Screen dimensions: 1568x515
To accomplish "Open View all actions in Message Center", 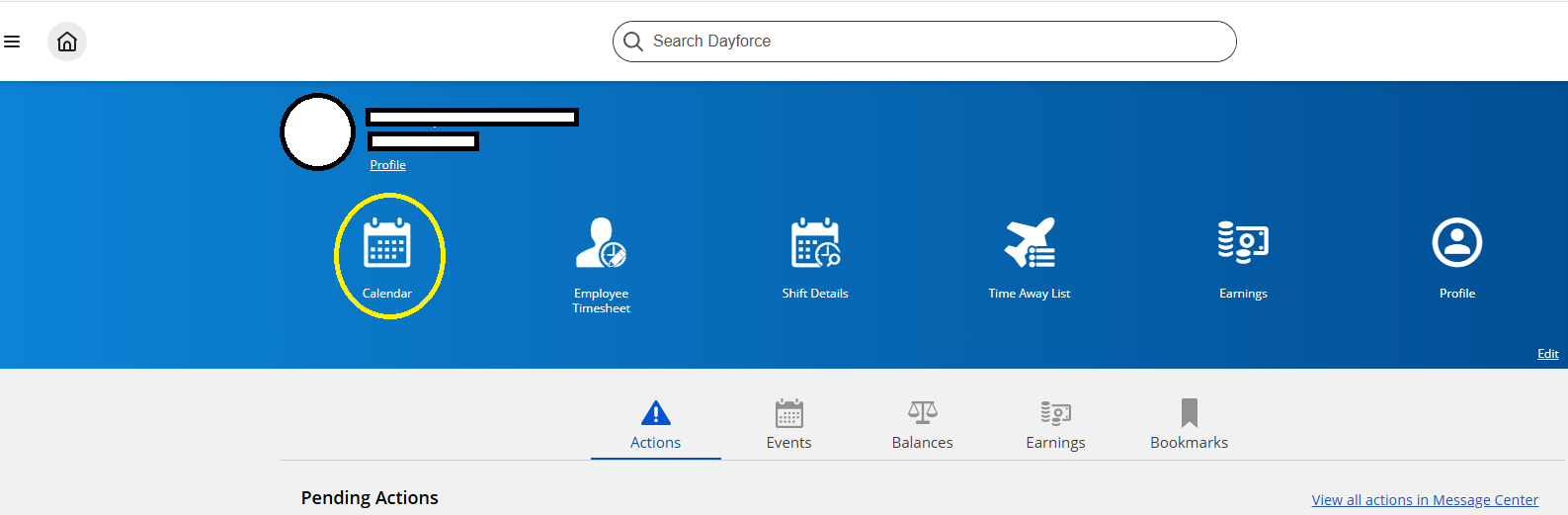I will click(x=1425, y=500).
